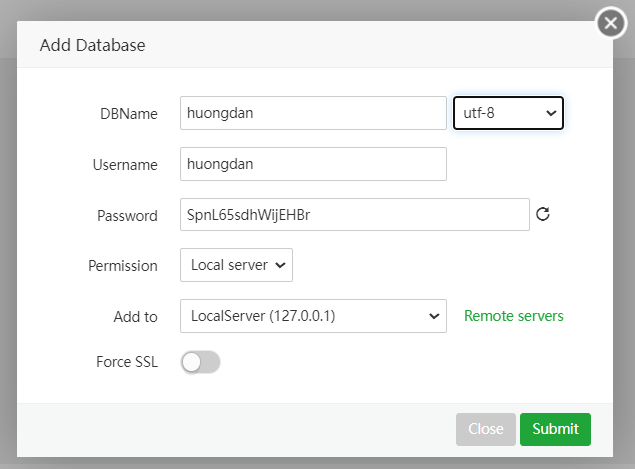Click the Password label text
This screenshot has width=635, height=469.
(127, 215)
